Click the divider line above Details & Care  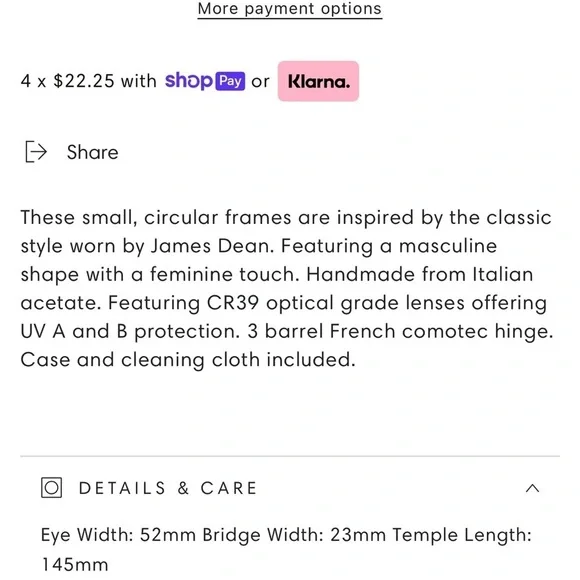pos(290,456)
